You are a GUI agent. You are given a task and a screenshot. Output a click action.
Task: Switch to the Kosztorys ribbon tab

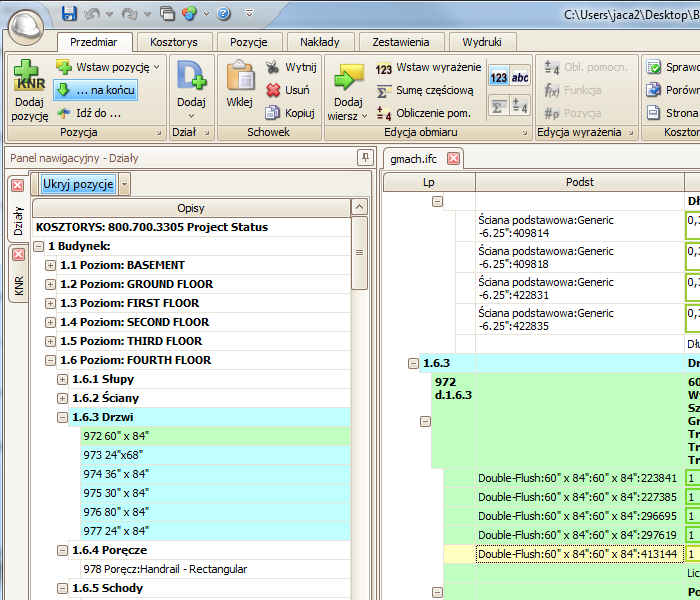(x=174, y=42)
